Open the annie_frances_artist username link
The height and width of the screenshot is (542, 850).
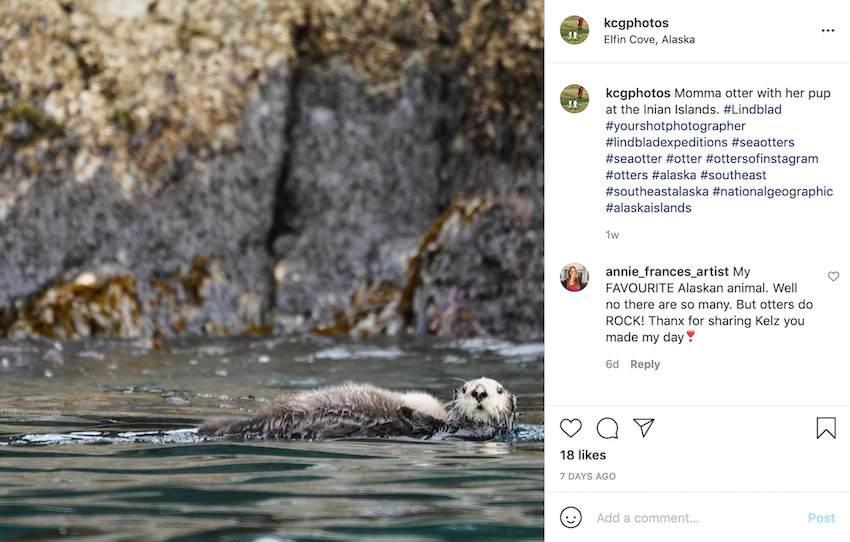pos(667,271)
